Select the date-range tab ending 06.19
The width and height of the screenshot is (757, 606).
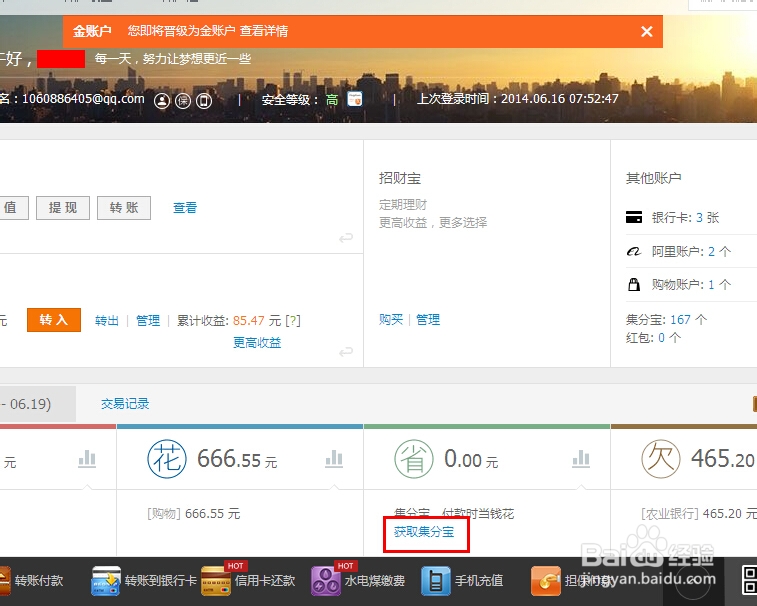[38, 404]
